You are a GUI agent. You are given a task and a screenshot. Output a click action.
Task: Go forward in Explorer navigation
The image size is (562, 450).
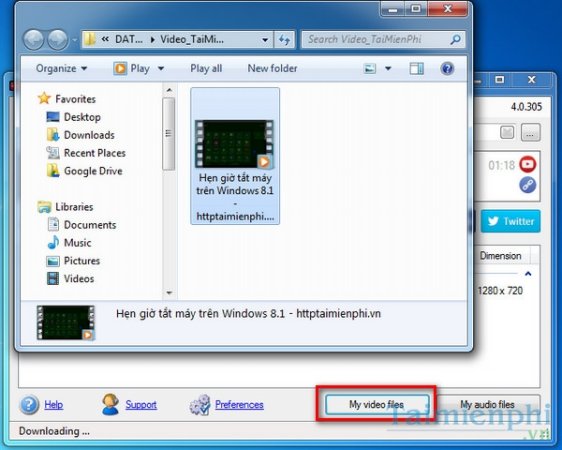point(57,39)
